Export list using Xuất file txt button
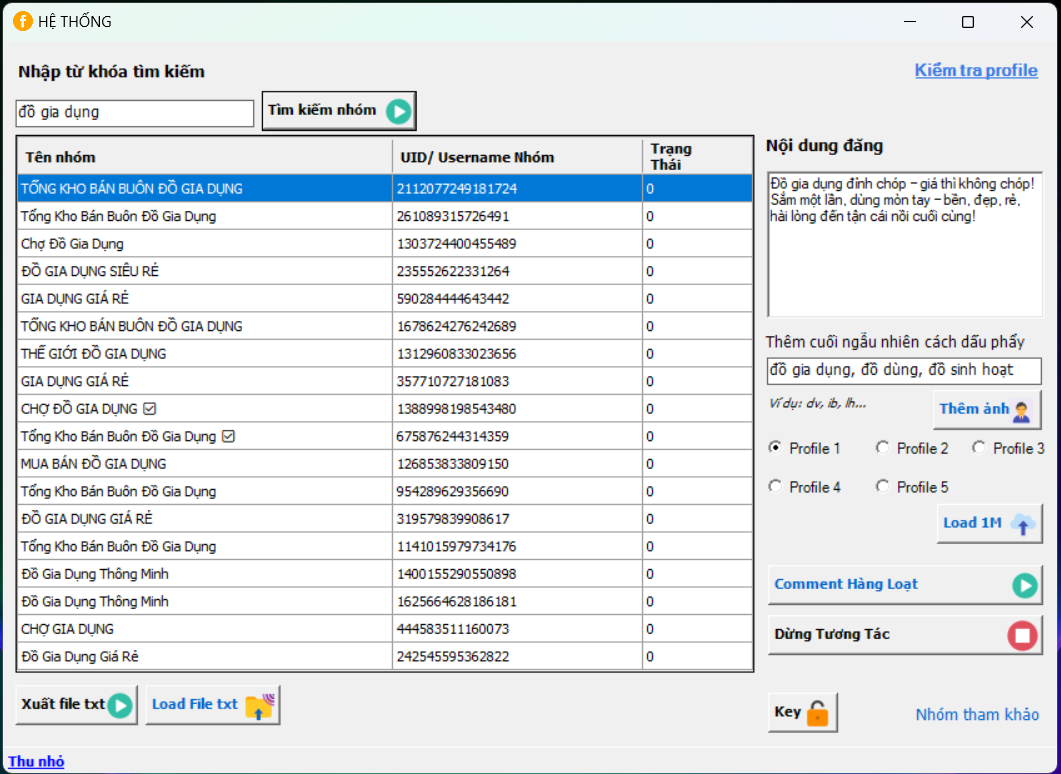 76,705
